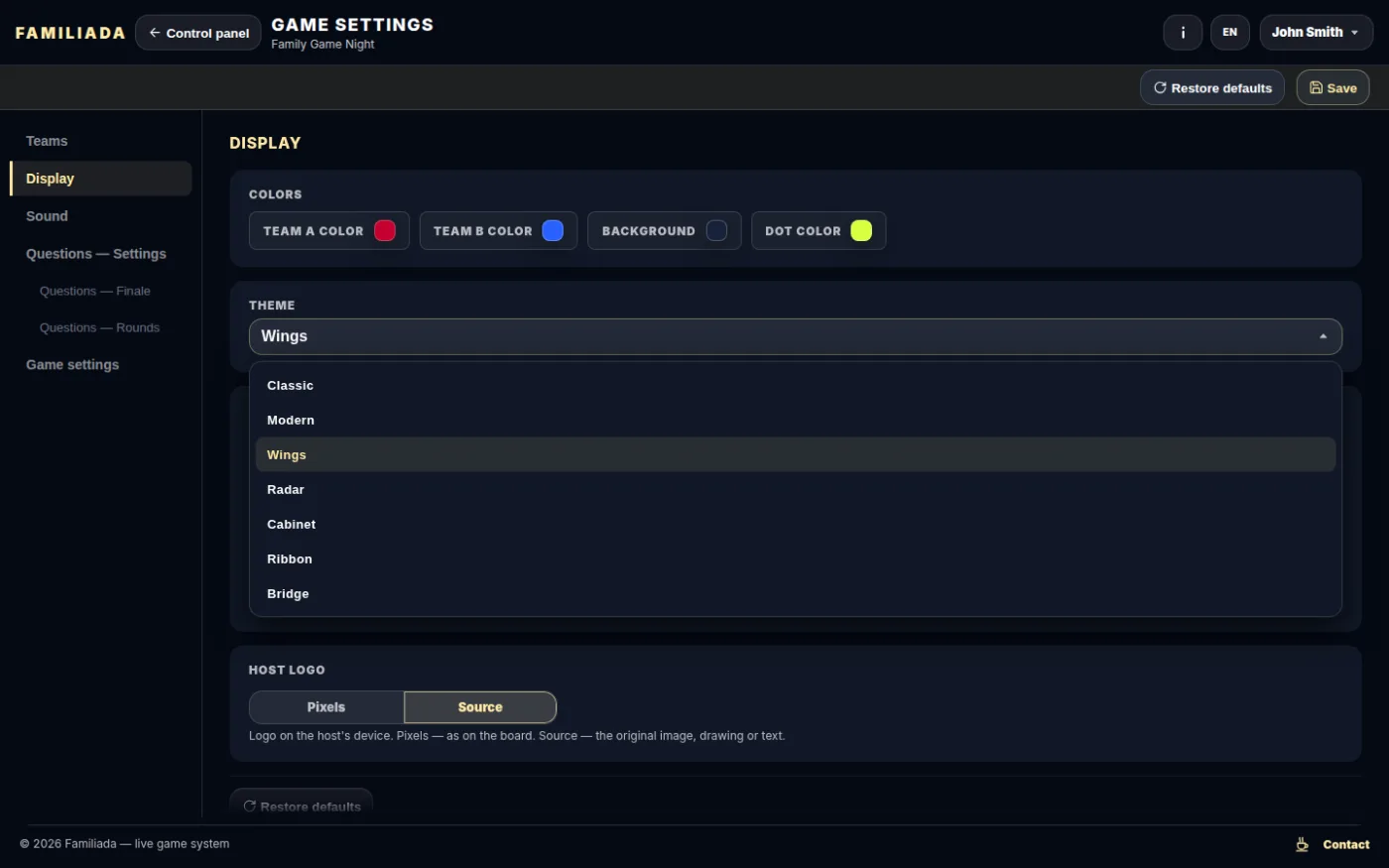Open the Background color swatch
1389x868 pixels.
tap(716, 230)
